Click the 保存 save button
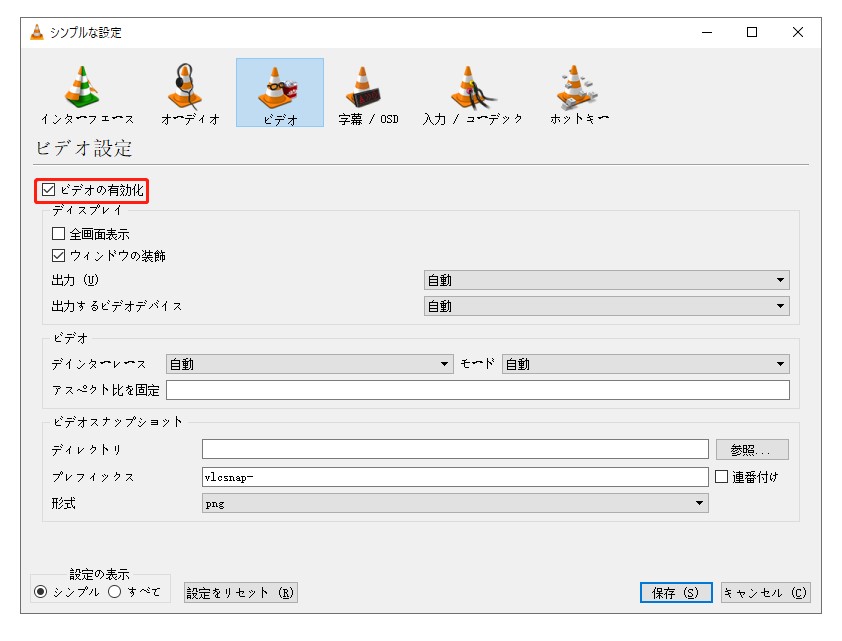The height and width of the screenshot is (641, 842). [x=676, y=592]
